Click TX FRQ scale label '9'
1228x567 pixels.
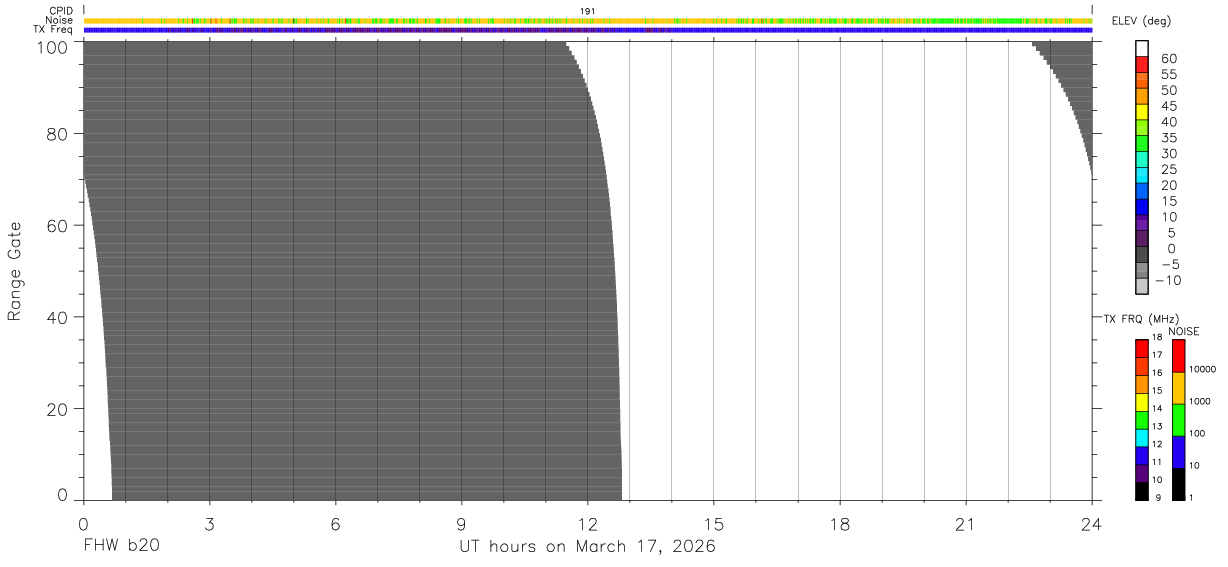pos(1158,498)
